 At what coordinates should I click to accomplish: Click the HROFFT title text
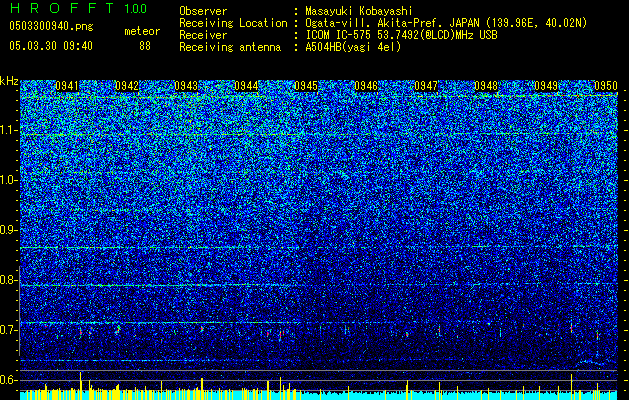(62, 8)
